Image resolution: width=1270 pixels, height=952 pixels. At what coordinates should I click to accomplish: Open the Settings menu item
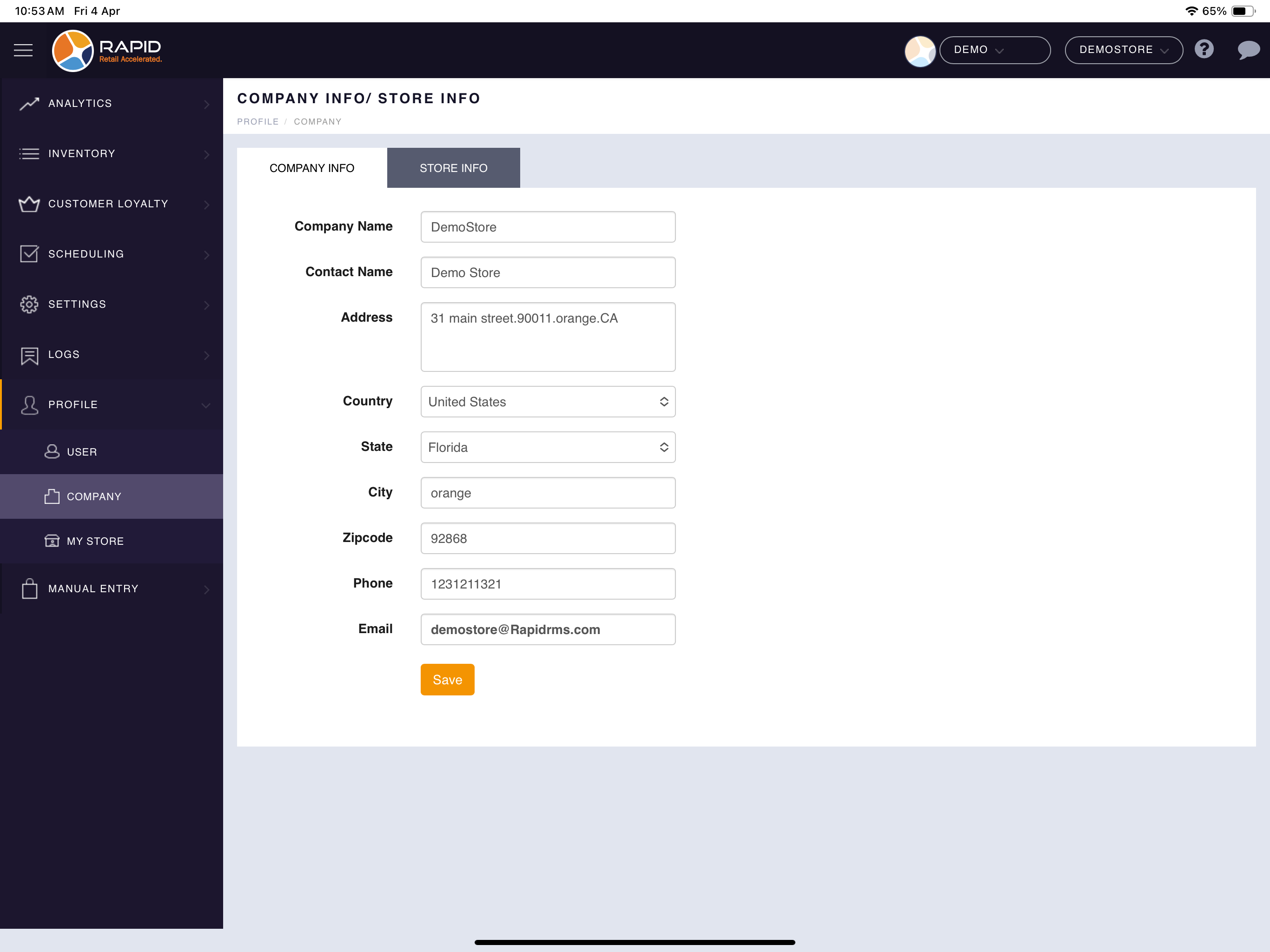[x=112, y=304]
